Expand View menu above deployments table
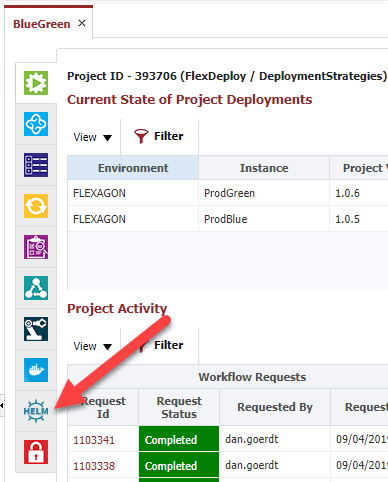The image size is (388, 482). tap(92, 137)
